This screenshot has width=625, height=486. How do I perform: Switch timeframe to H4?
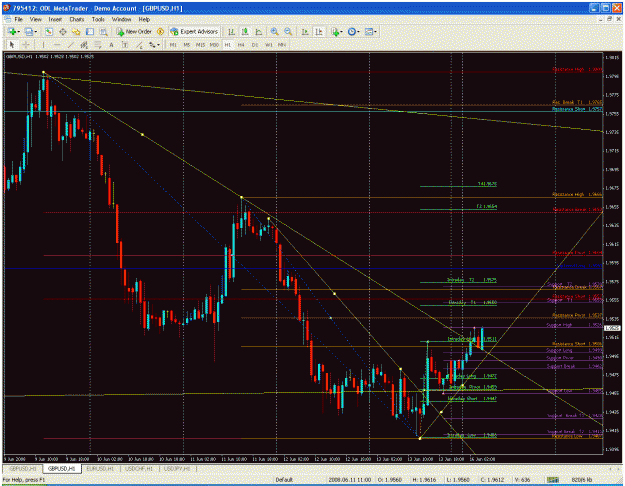[x=241, y=45]
